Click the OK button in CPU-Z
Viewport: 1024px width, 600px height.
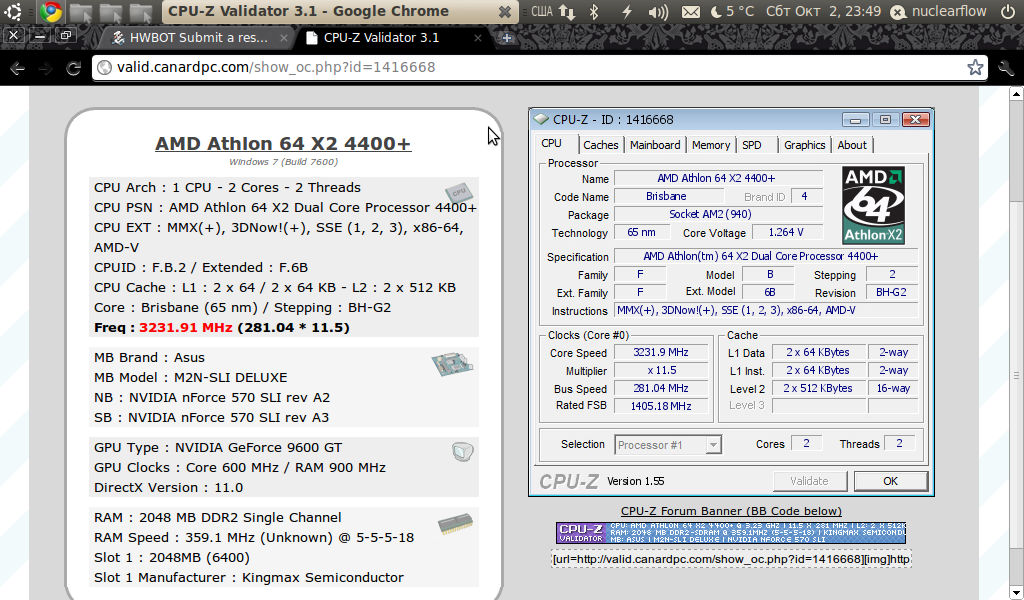890,481
